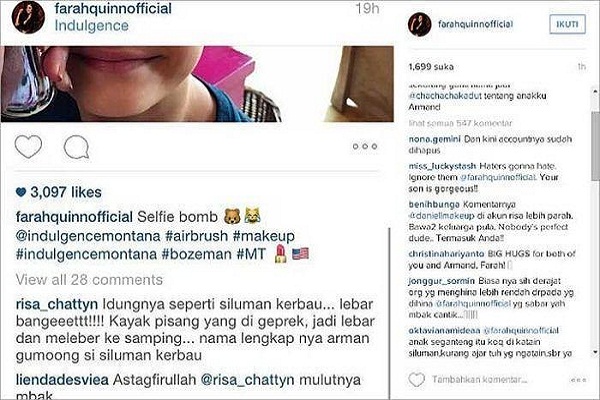
Task: Open the three-dot options on the post
Action: coord(365,146)
